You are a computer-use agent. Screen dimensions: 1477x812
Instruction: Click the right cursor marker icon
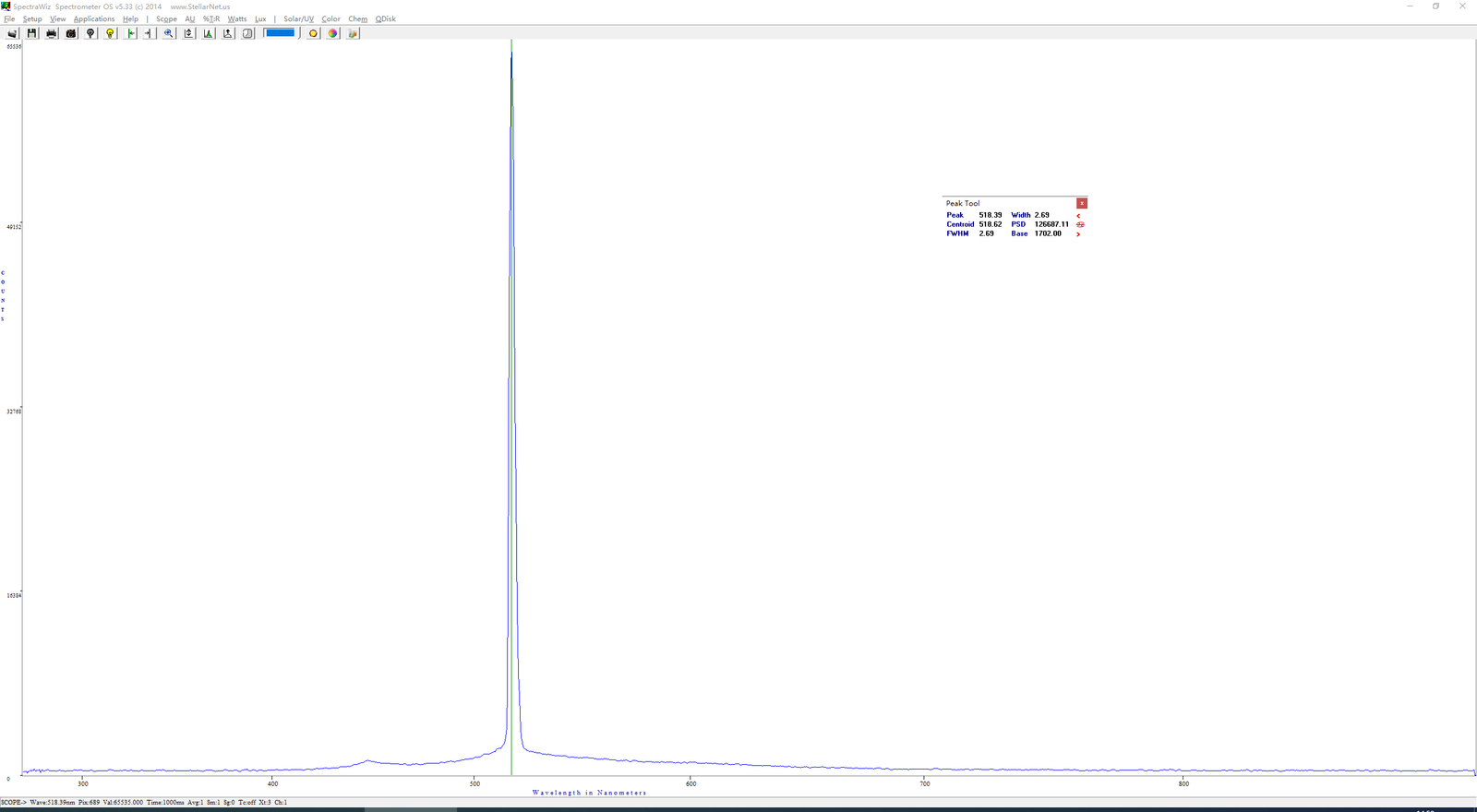click(149, 33)
